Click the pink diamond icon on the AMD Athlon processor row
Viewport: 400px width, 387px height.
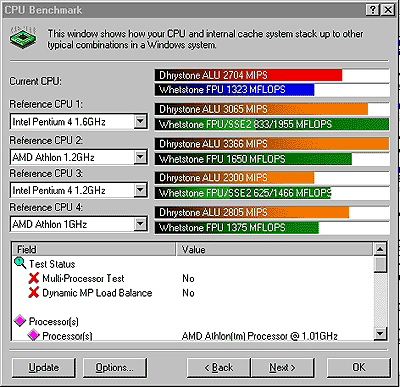[x=33, y=335]
